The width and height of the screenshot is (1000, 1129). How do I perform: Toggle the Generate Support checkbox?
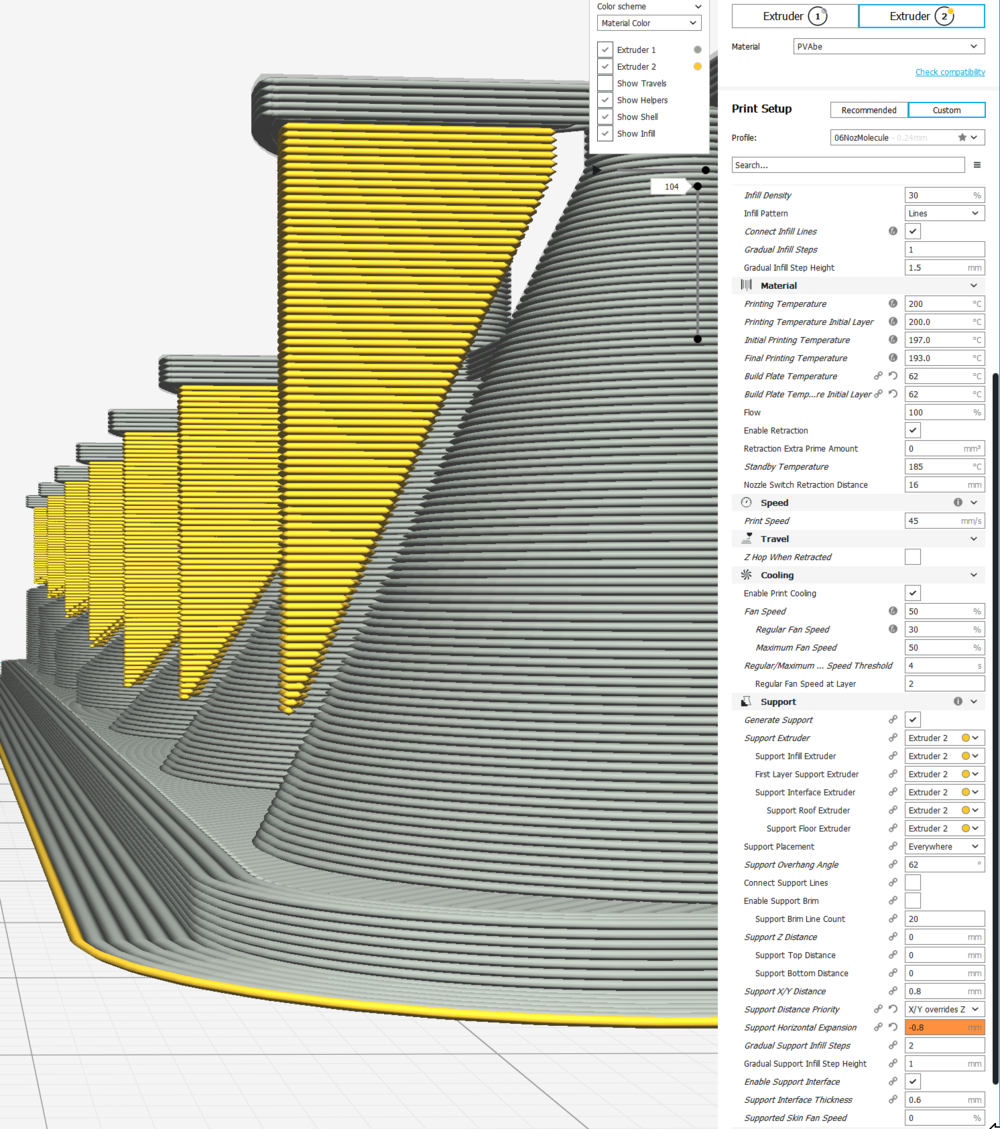[x=913, y=720]
